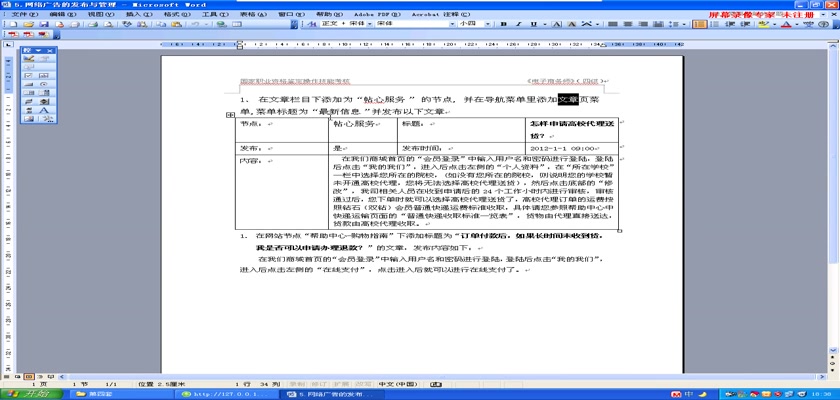This screenshot has width=840, height=400.
Task: Click the first Adobe PDF convert icon
Action: (x=13, y=34)
